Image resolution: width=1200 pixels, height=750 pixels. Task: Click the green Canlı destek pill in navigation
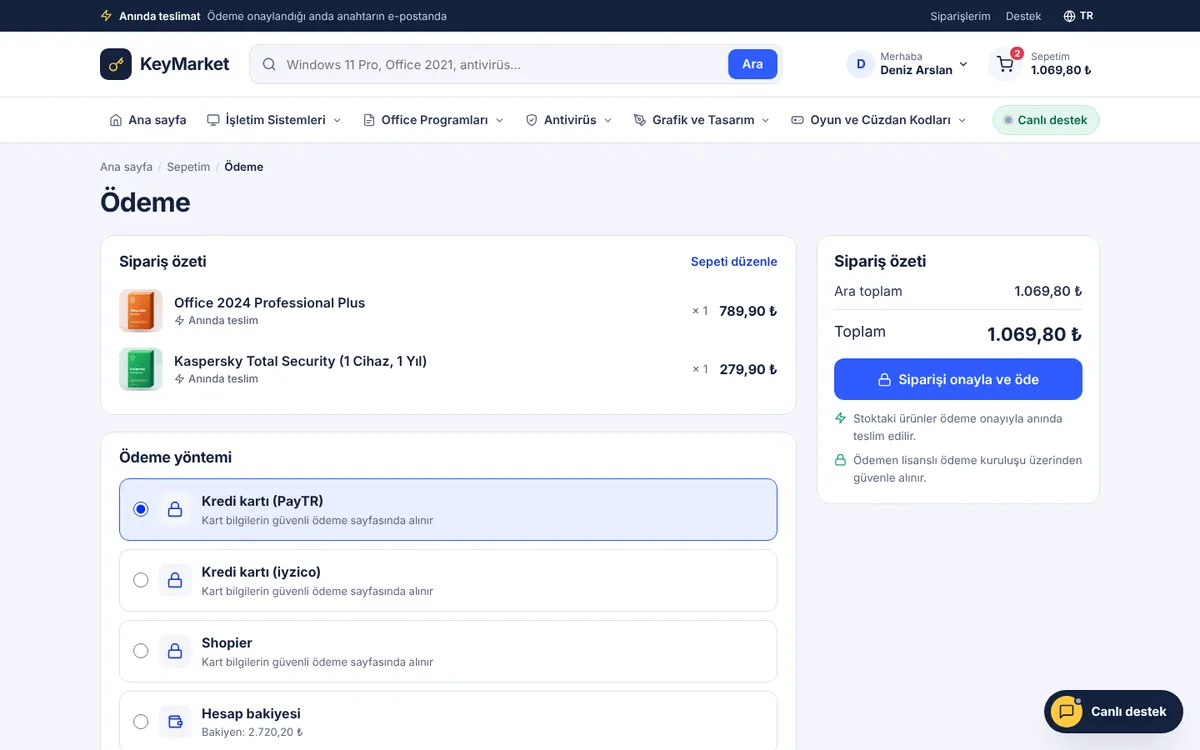(x=1046, y=120)
